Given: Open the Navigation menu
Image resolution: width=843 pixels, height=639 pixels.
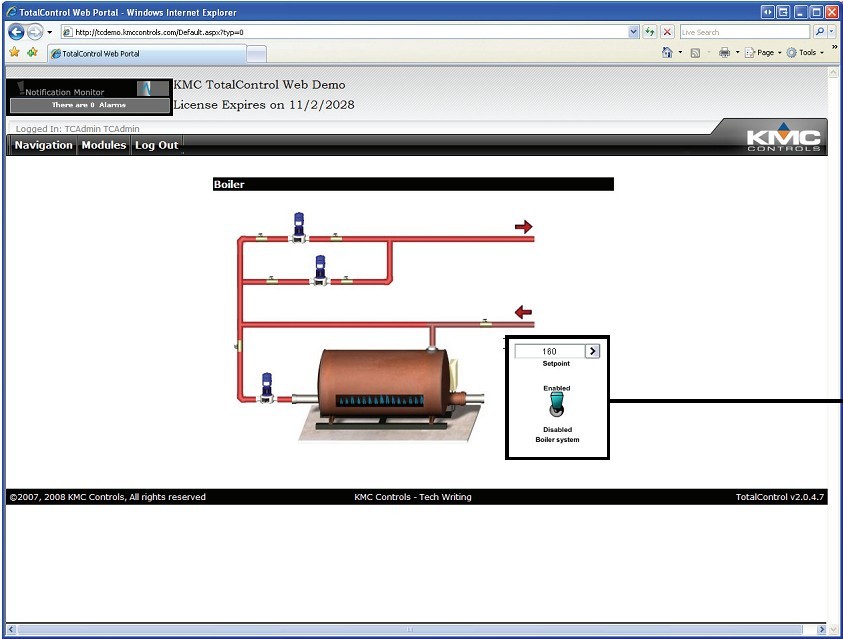Looking at the screenshot, I should point(44,145).
